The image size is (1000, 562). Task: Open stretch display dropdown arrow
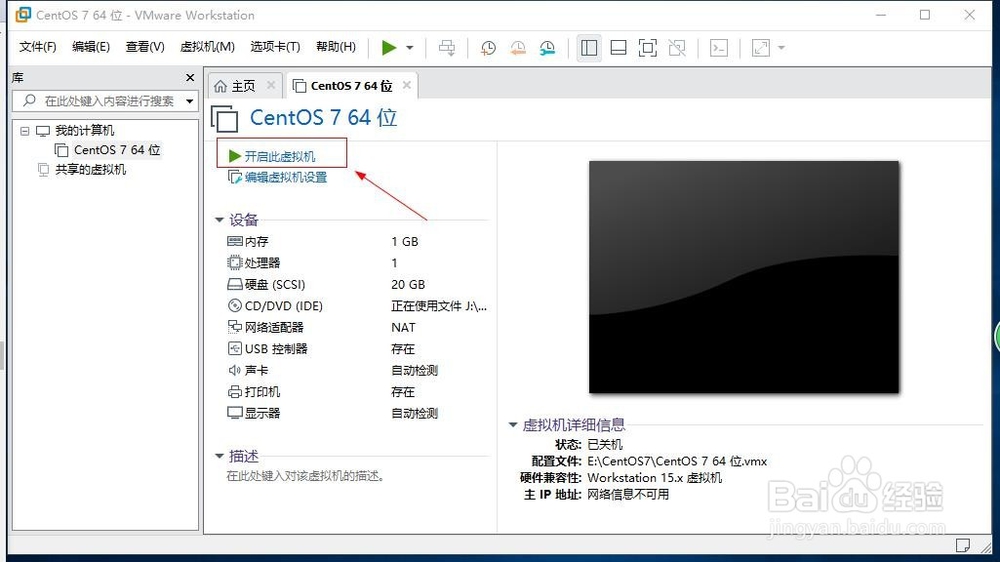781,48
